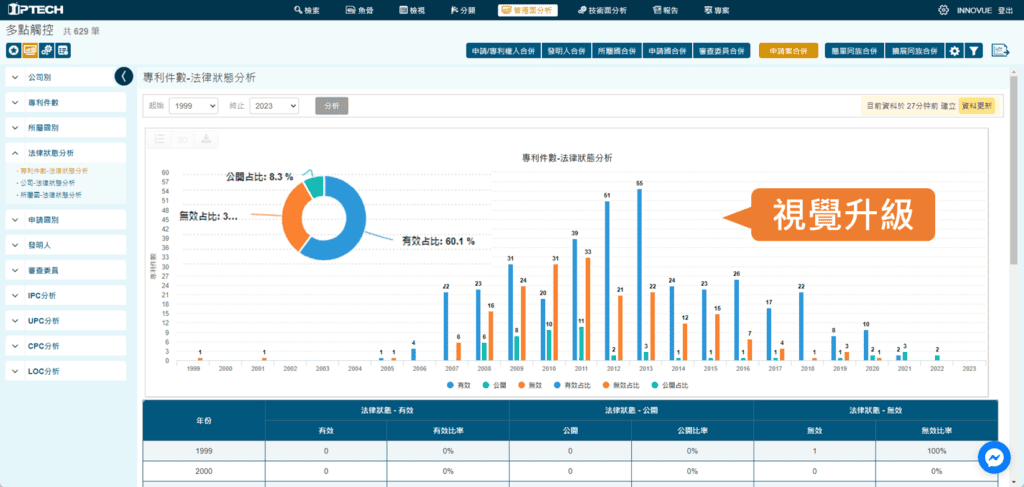Click the 資料更新 button
Image resolution: width=1024 pixels, height=487 pixels.
coord(976,105)
